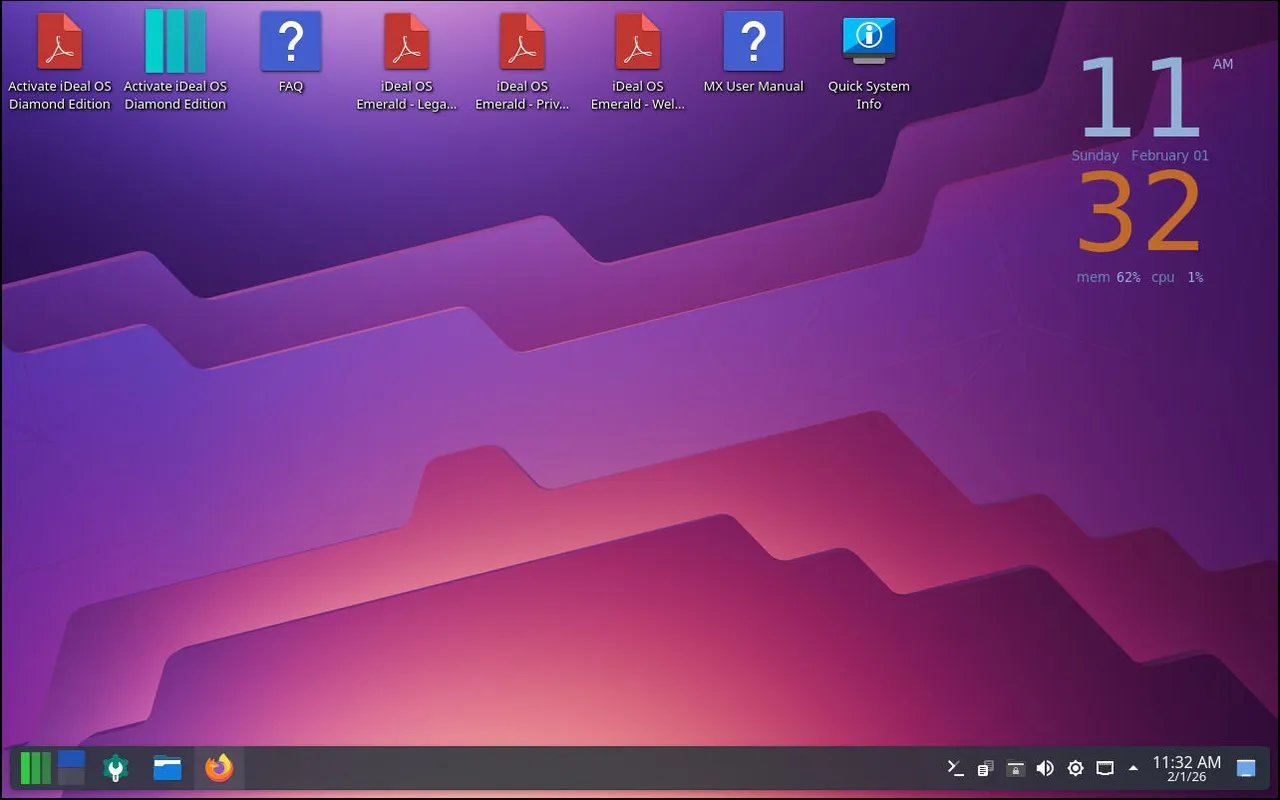Open the clipboard tray icon
Image resolution: width=1280 pixels, height=800 pixels.
point(985,768)
